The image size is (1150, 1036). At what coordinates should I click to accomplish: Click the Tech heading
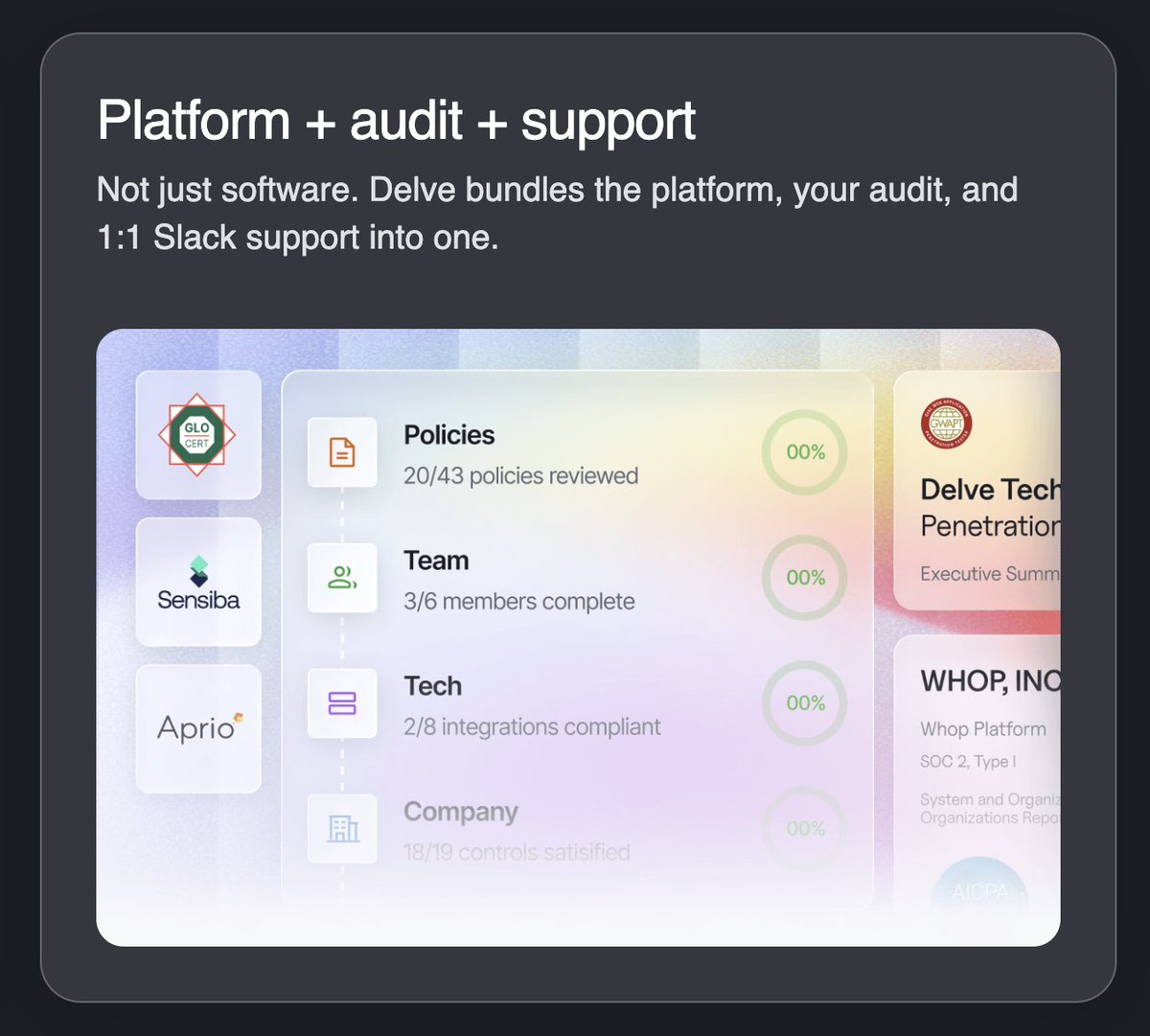pyautogui.click(x=432, y=686)
